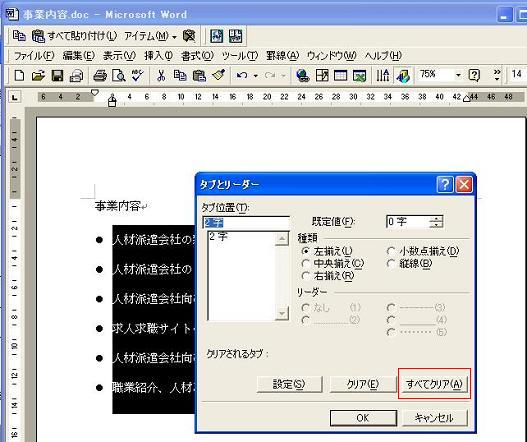Open the Undo history dropdown arrow

[x=256, y=76]
